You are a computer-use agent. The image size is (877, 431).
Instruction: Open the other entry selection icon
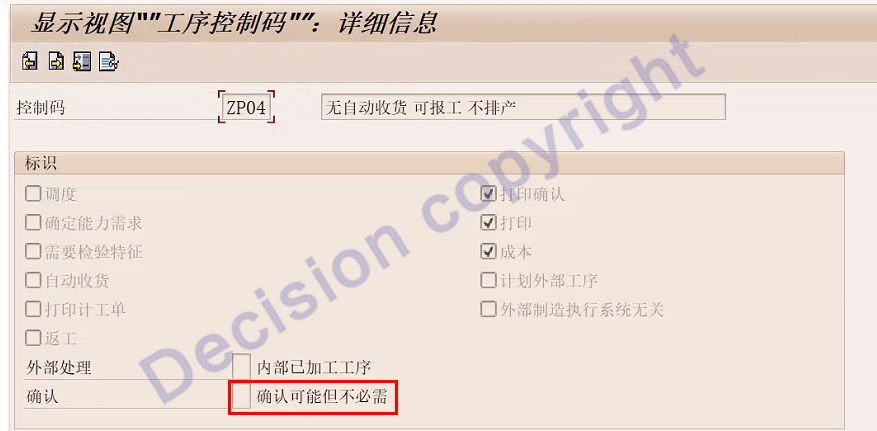pos(82,61)
